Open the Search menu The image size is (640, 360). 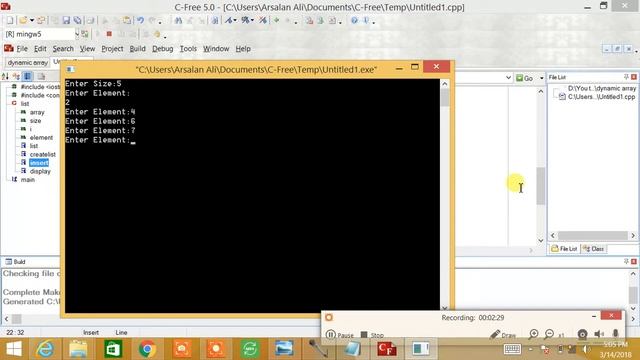tap(63, 49)
